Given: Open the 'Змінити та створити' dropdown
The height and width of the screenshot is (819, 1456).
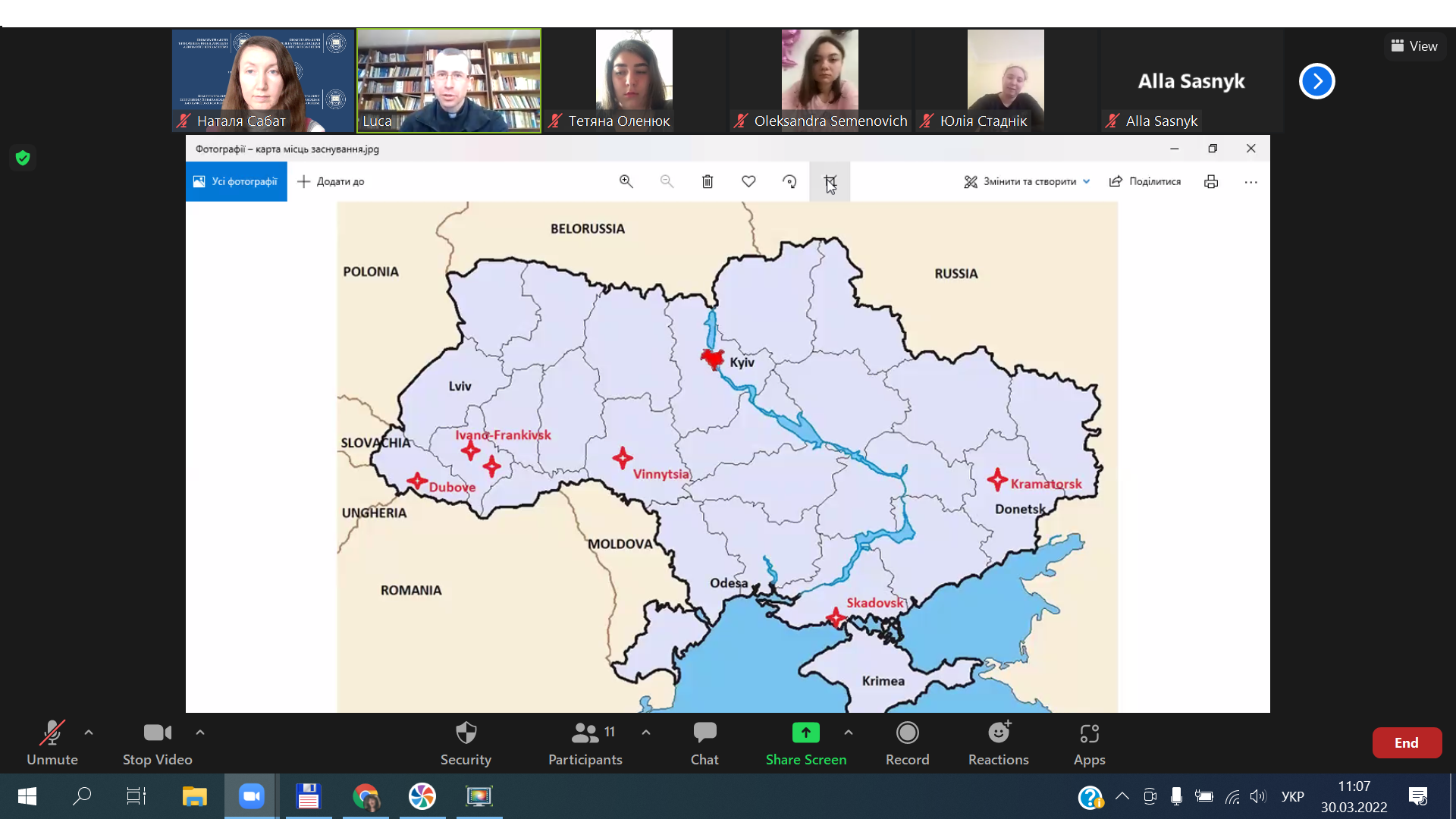Looking at the screenshot, I should click(x=1028, y=181).
